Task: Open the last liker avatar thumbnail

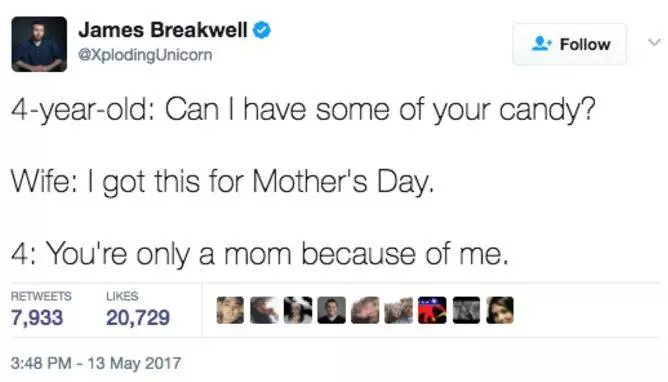Action: tap(500, 310)
